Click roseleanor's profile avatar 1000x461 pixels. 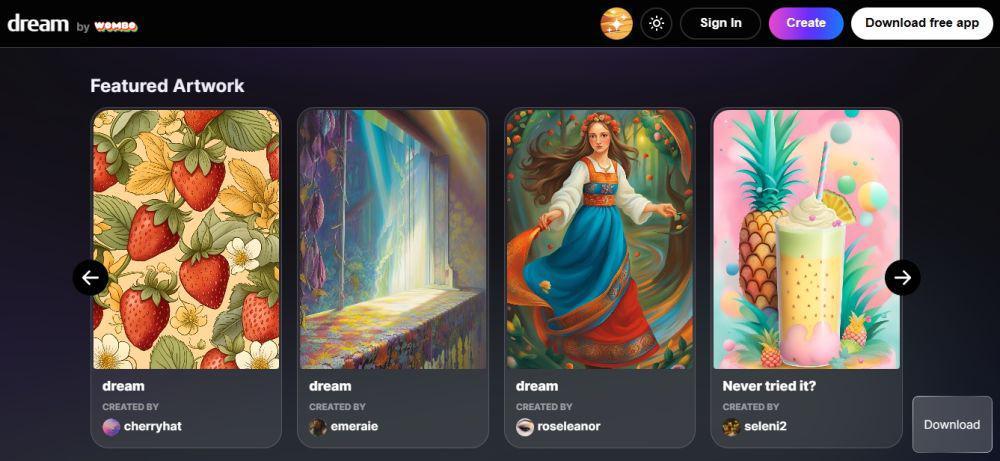coord(525,427)
